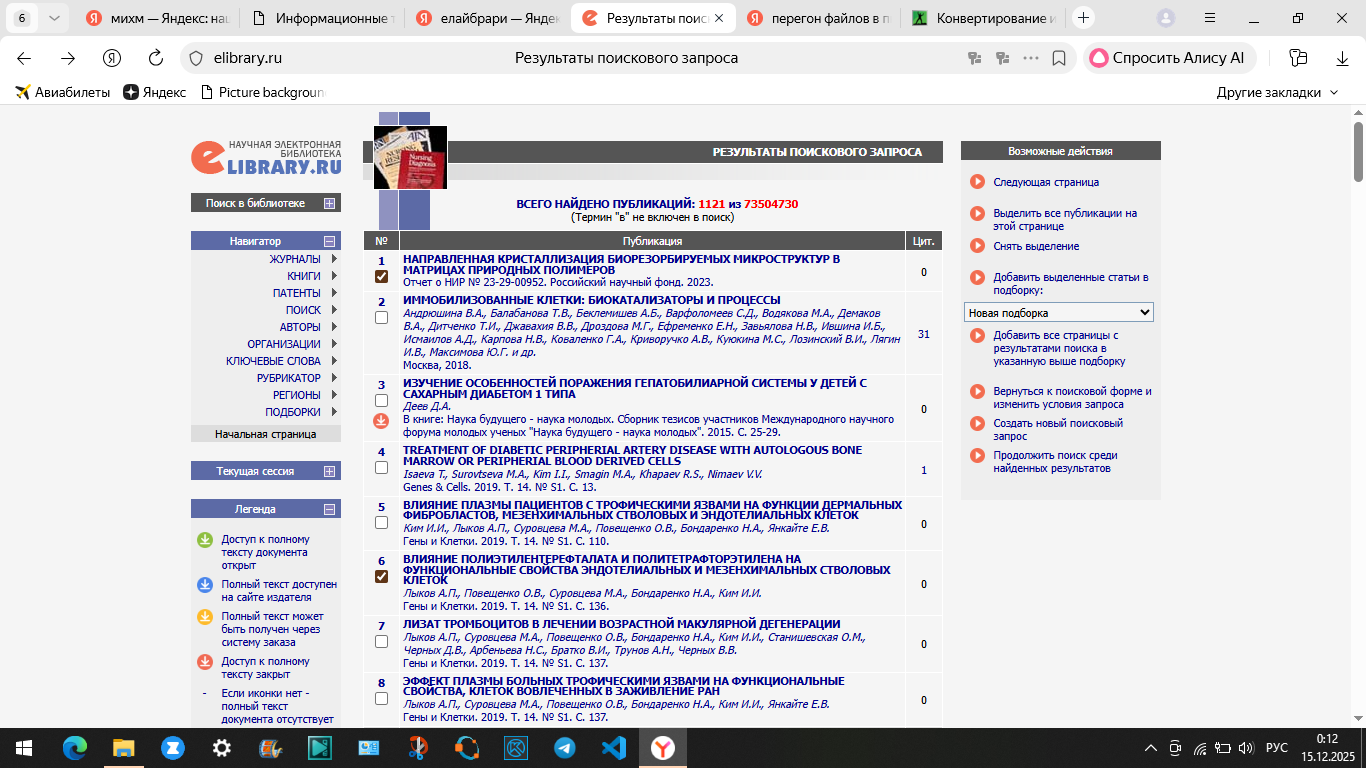
Task: Uncheck the checkbox for publication 6
Action: click(x=381, y=577)
